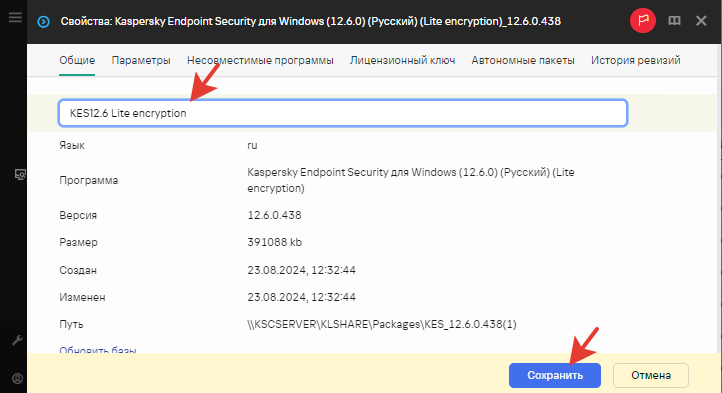Open the monitor devices sidebar icon

click(x=20, y=175)
